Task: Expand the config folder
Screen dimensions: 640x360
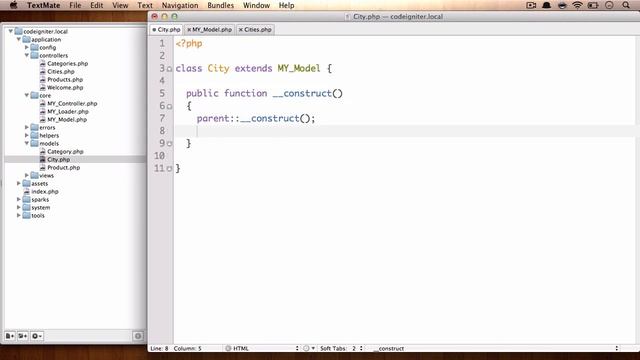Action: (x=27, y=47)
